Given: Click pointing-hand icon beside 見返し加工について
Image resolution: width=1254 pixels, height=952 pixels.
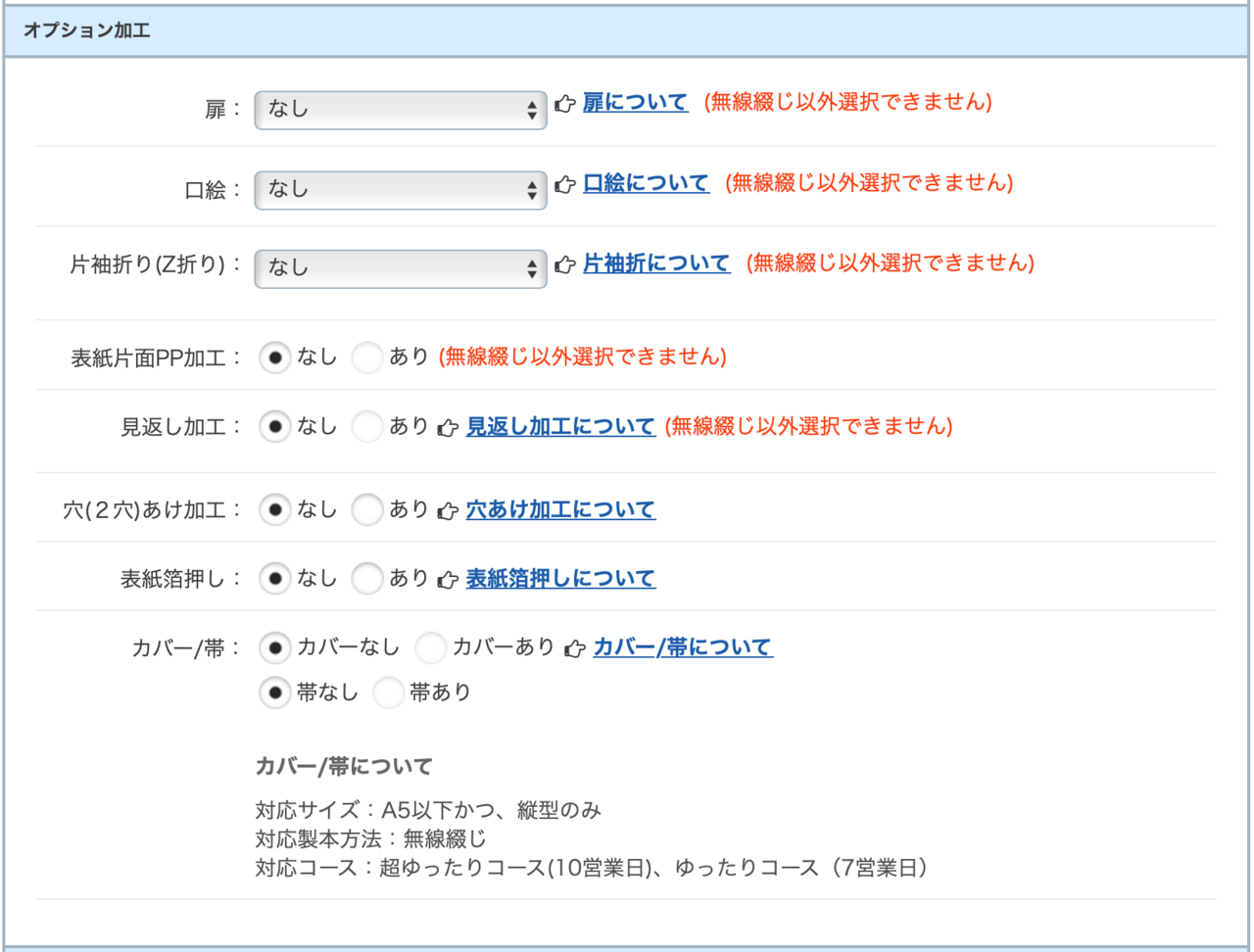Looking at the screenshot, I should (448, 427).
